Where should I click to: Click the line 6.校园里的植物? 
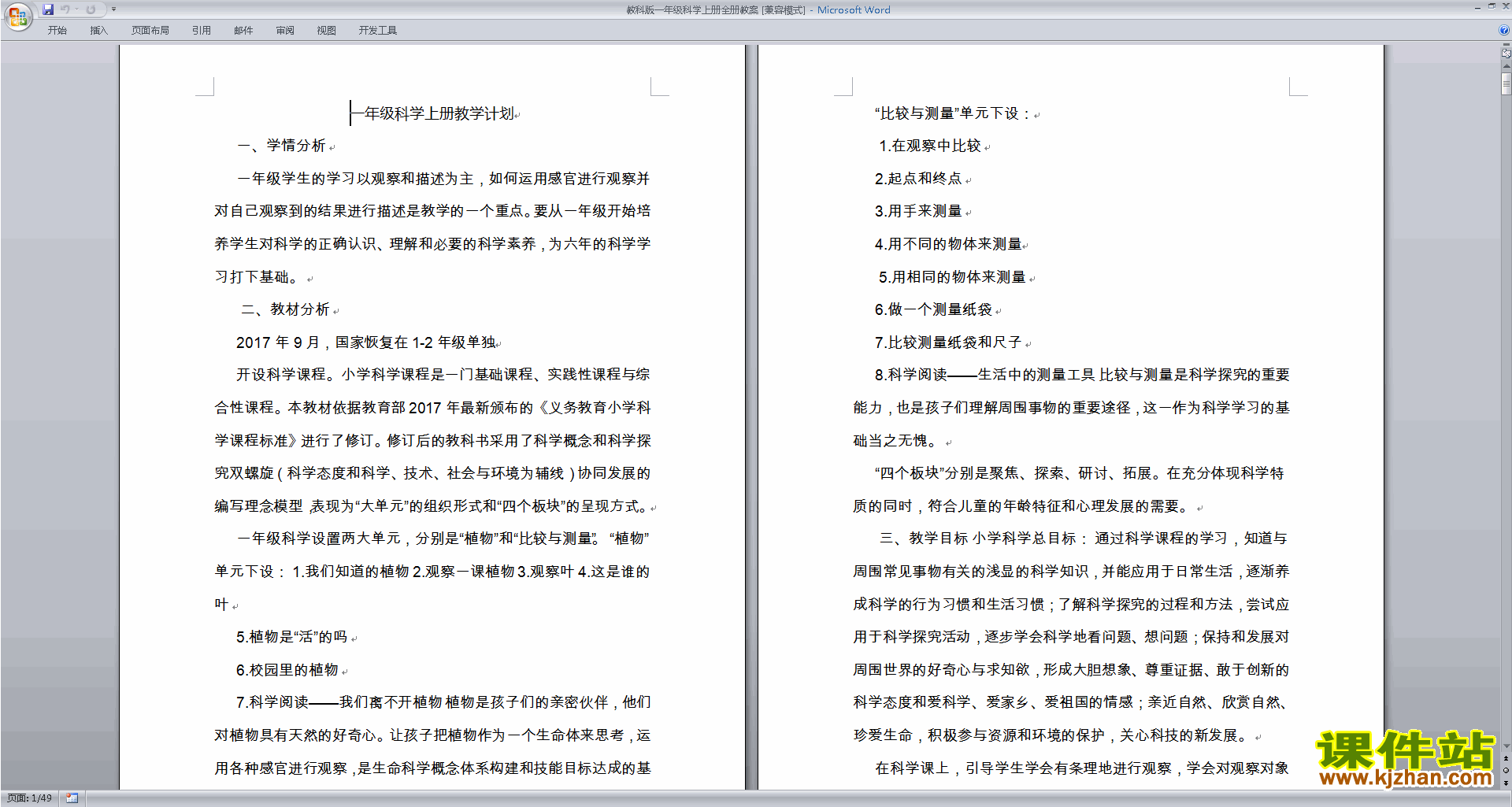pos(287,670)
